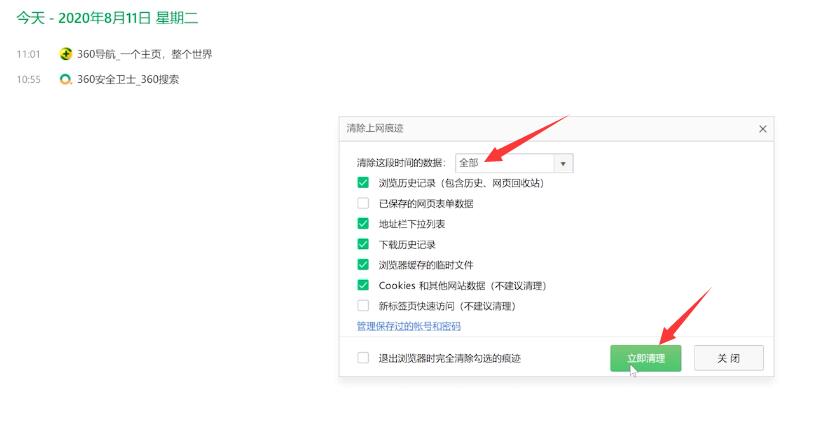Check 已保存的网页表单数据 checkbox
This screenshot has height=432, width=821.
363,203
